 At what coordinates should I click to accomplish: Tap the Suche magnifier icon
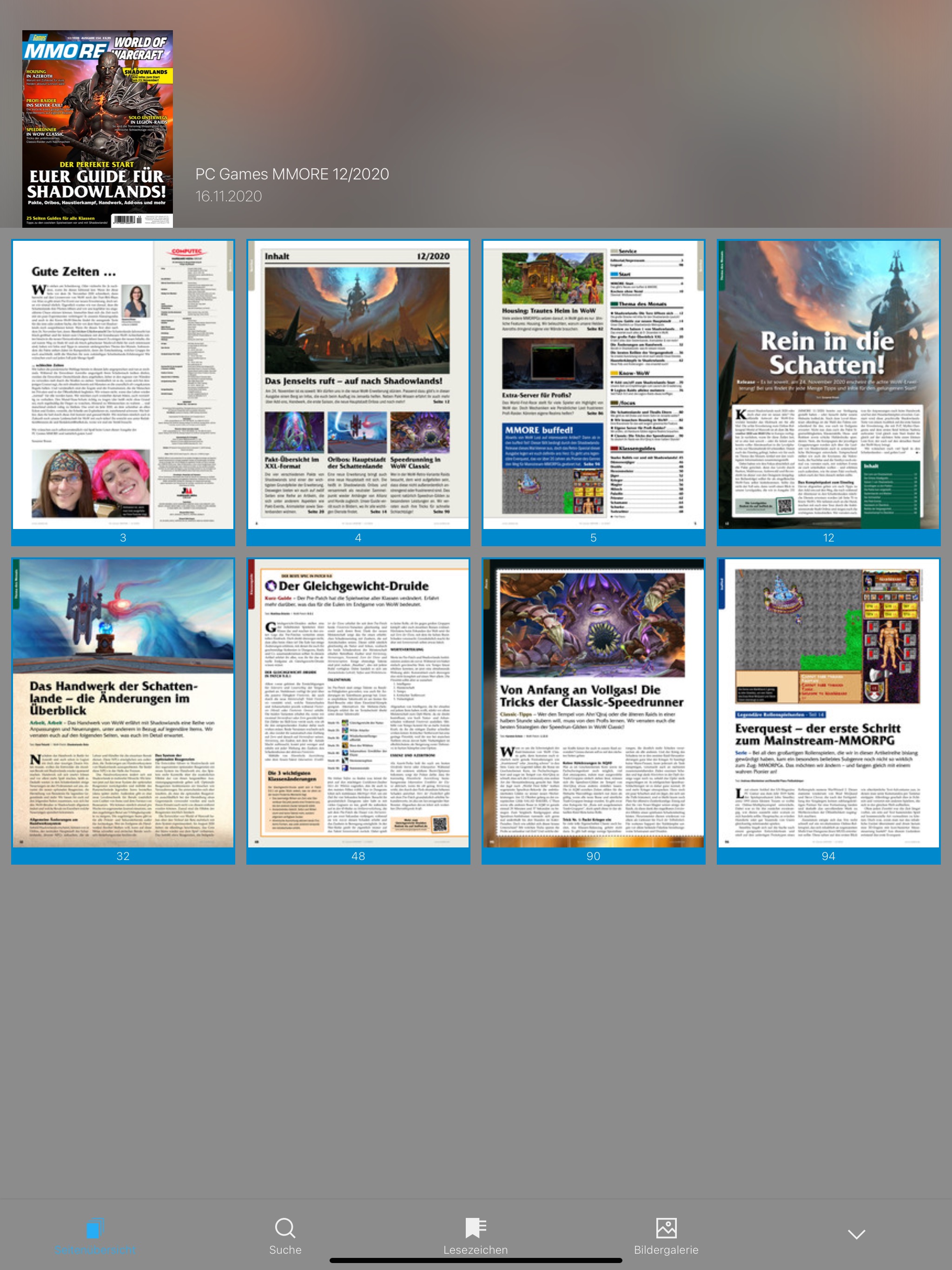[285, 1228]
